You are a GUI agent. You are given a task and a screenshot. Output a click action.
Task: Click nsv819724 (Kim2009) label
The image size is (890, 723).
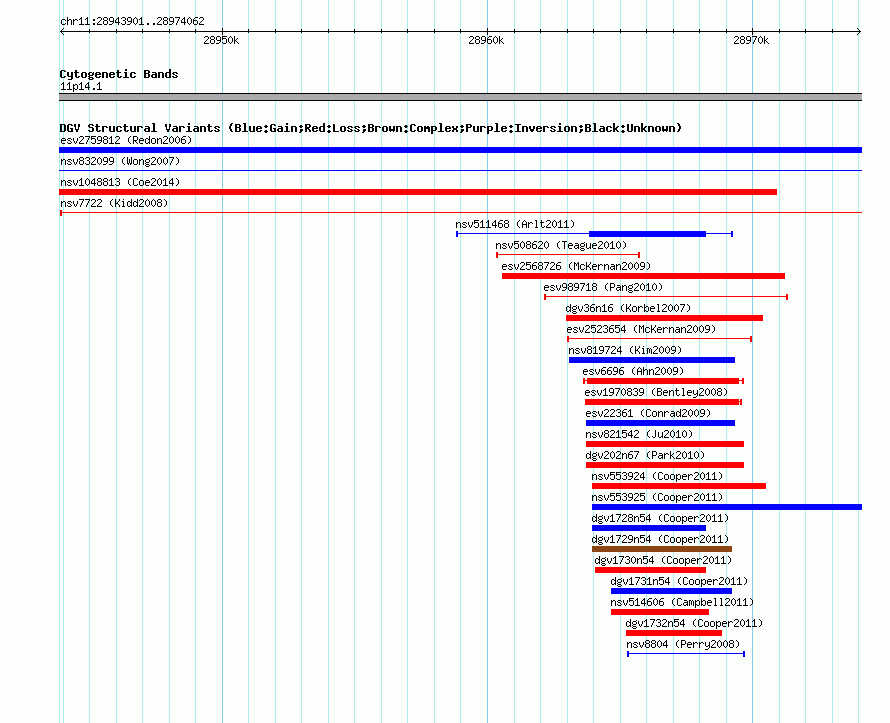click(625, 350)
